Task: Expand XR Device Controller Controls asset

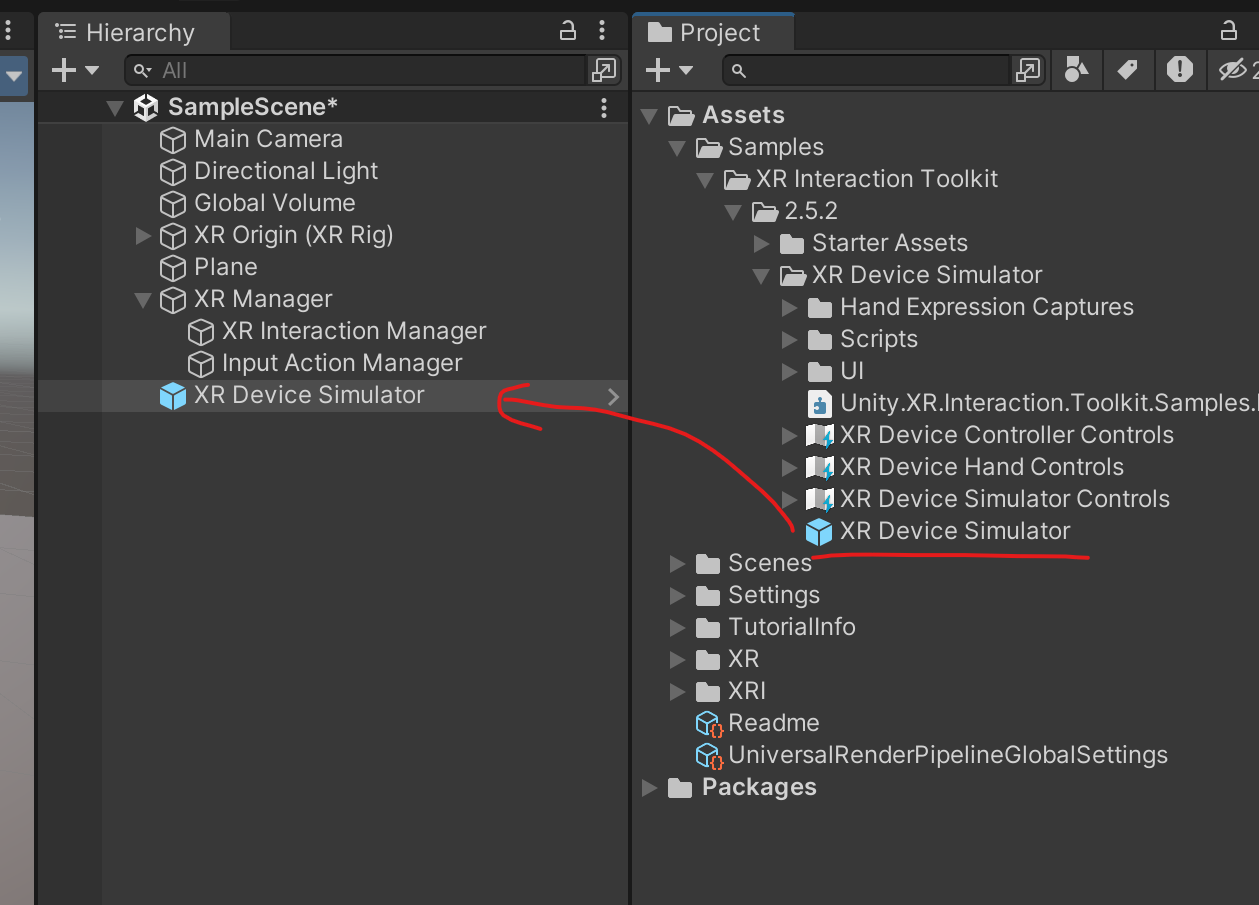Action: click(789, 435)
